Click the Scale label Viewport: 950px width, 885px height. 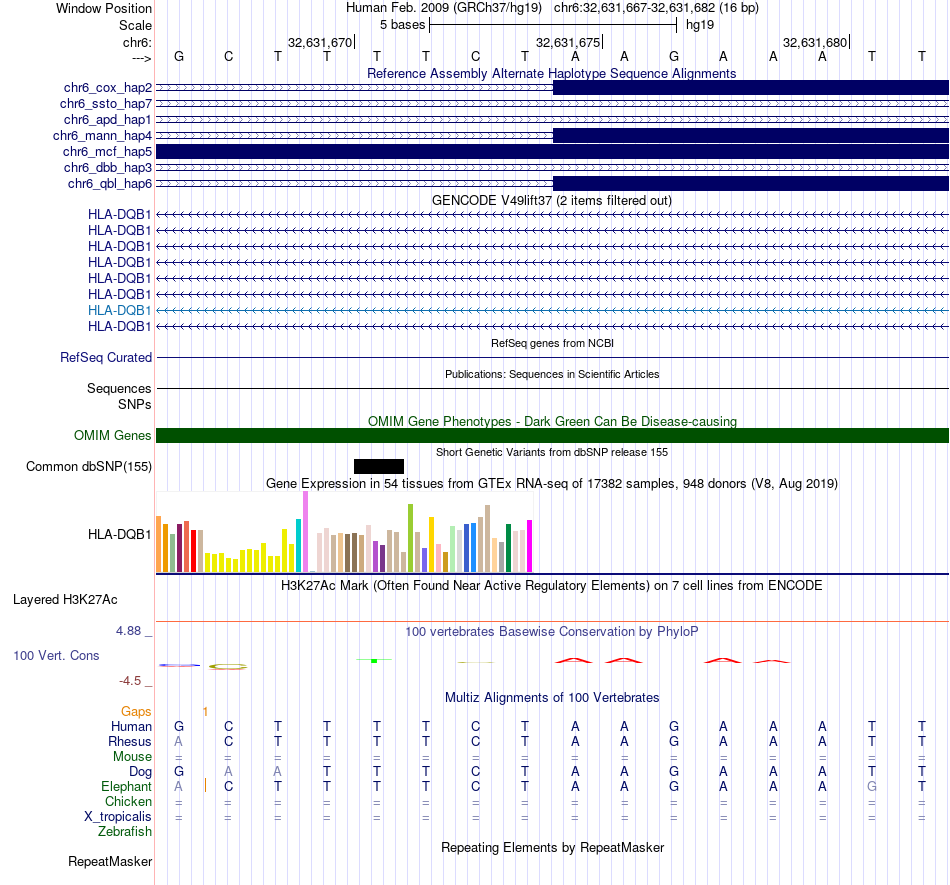136,25
